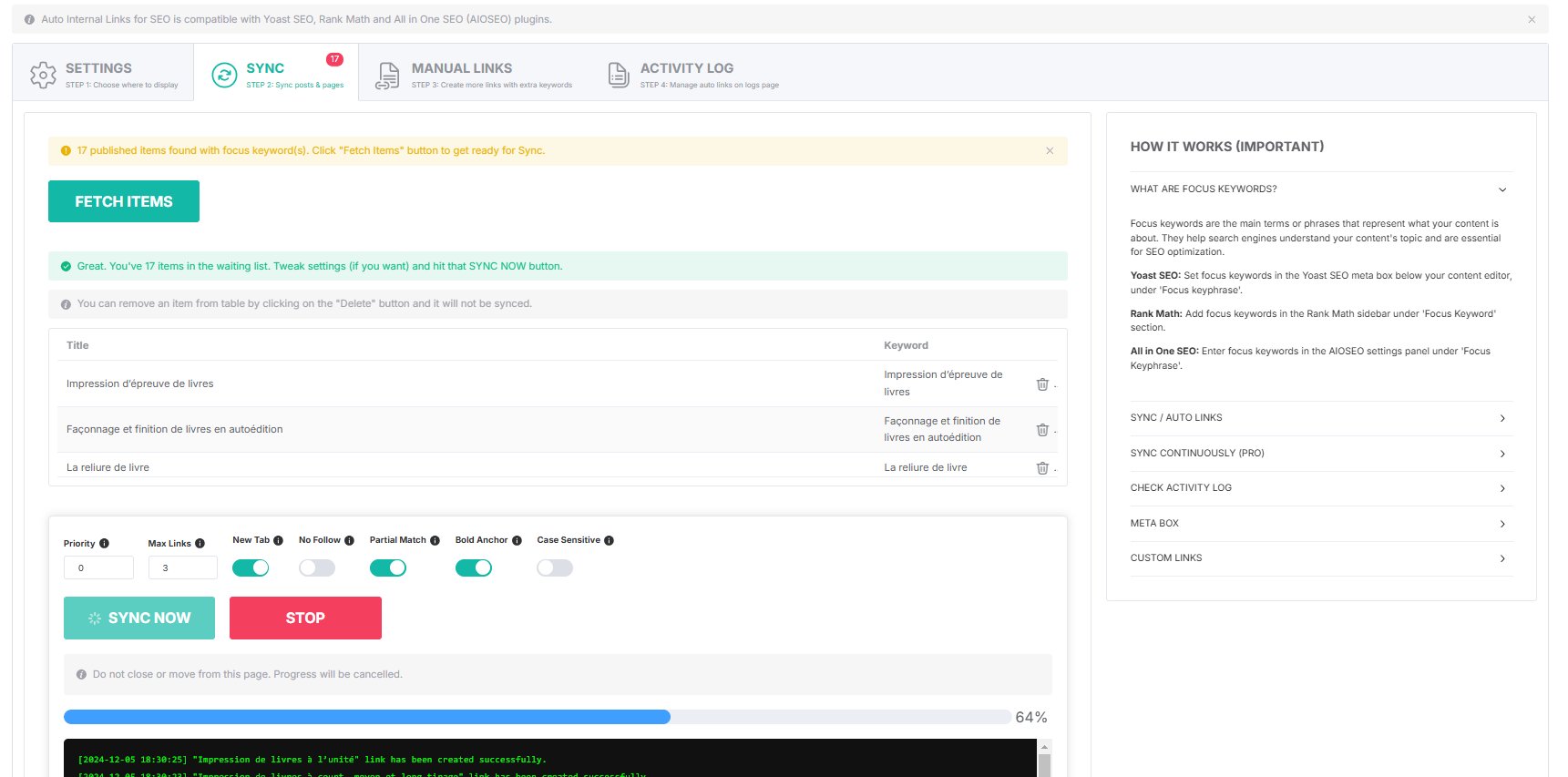Click the Activity Log document icon
This screenshot has height=777, width=1568.
618,75
